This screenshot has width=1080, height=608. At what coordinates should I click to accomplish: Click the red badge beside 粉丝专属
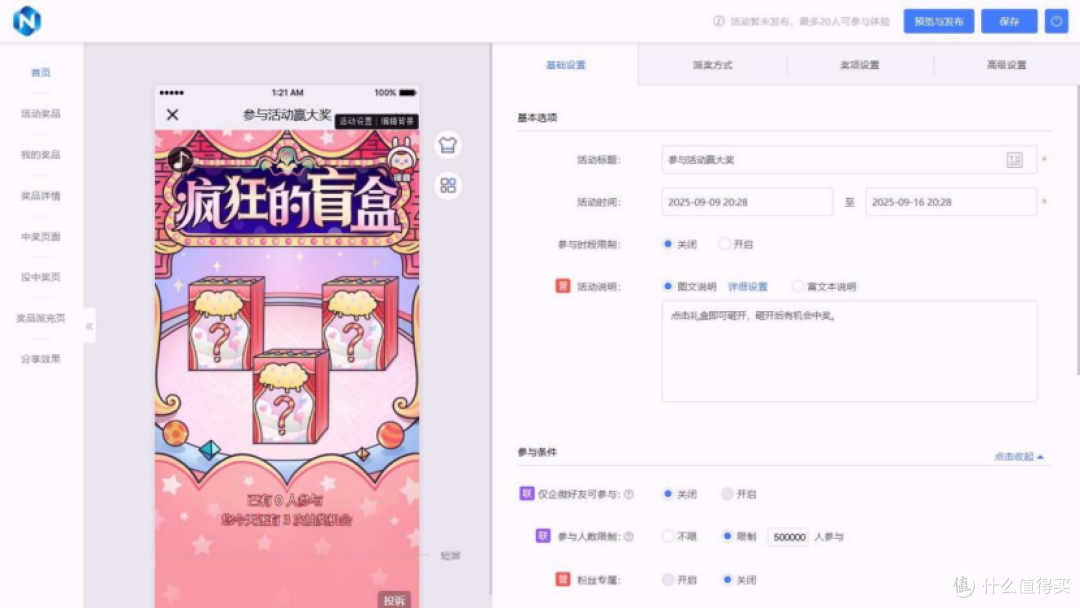point(563,580)
